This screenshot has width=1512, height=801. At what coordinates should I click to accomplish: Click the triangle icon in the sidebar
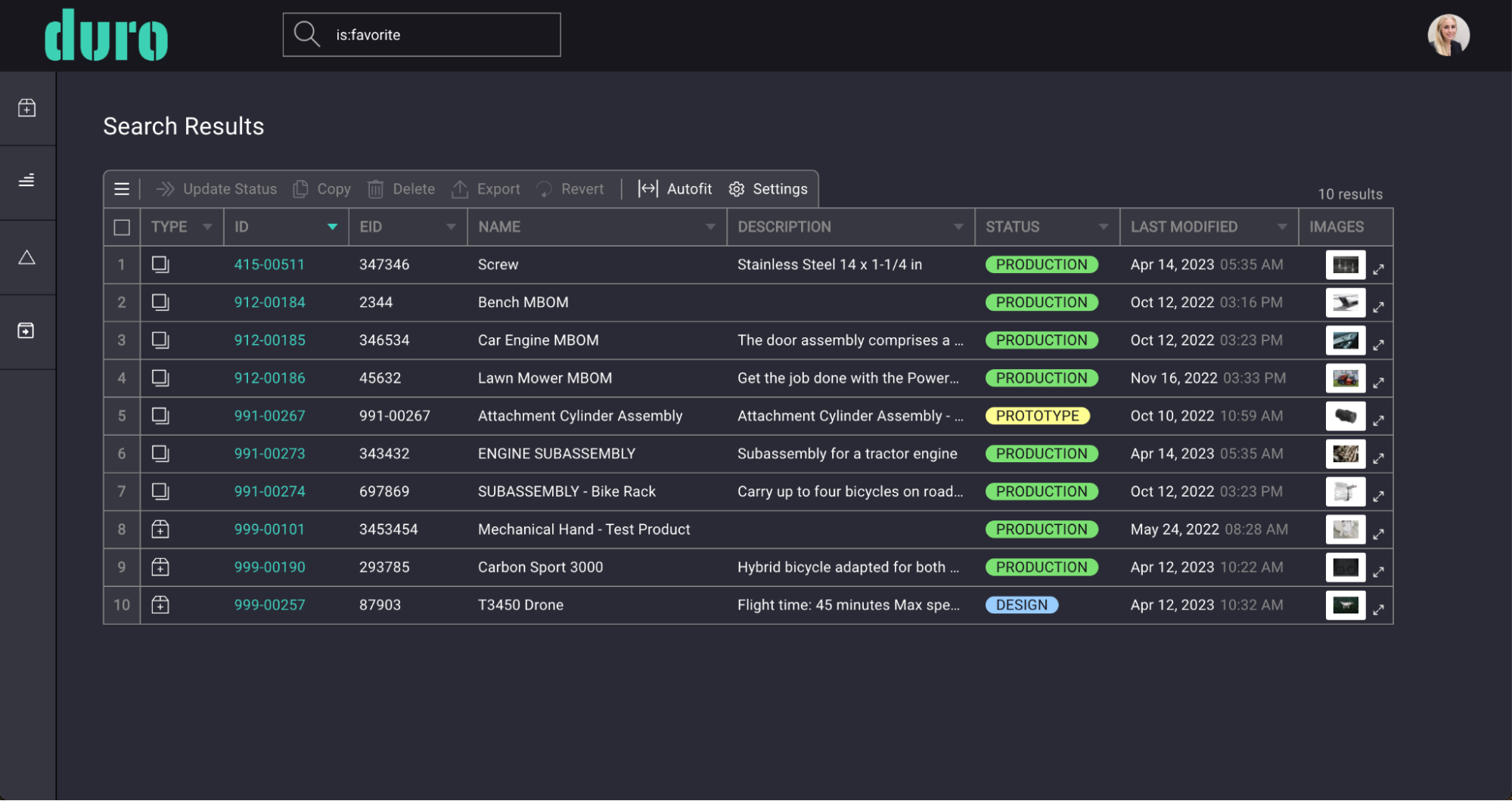pos(27,258)
